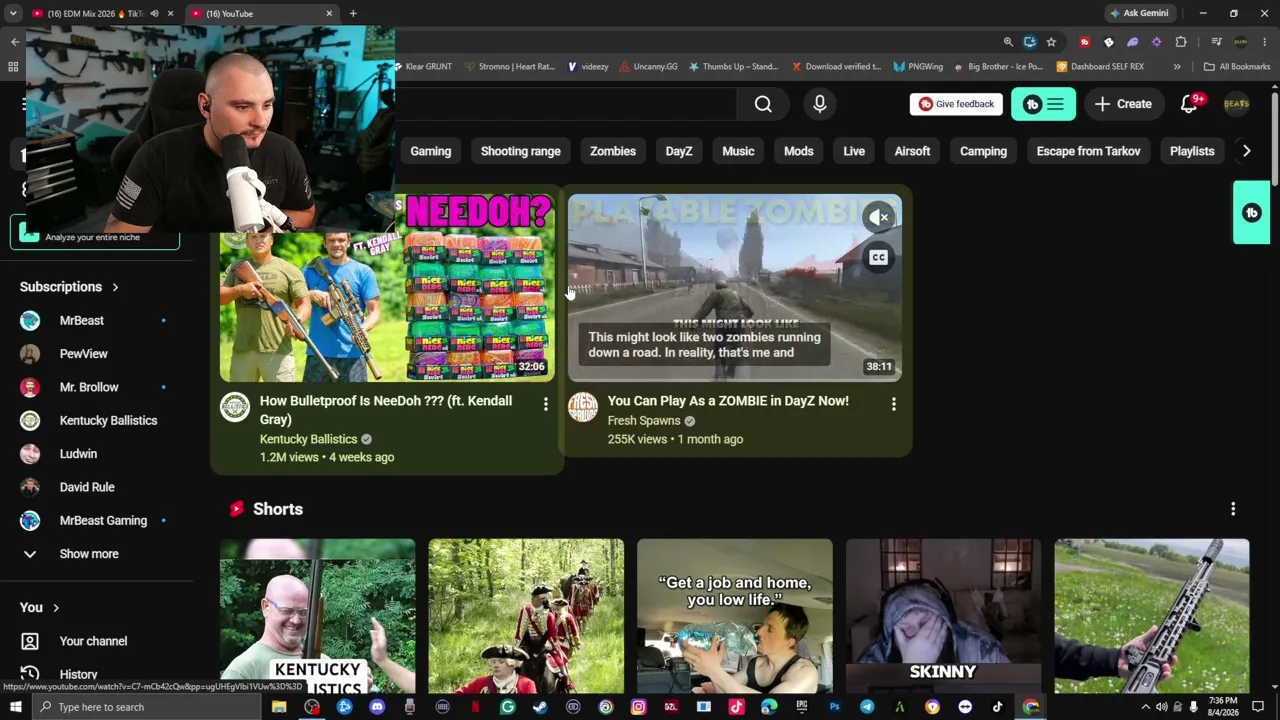Image resolution: width=1280 pixels, height=720 pixels.
Task: Open Kentucky Ballistics channel avatar under NeeDoh video
Action: (x=235, y=407)
